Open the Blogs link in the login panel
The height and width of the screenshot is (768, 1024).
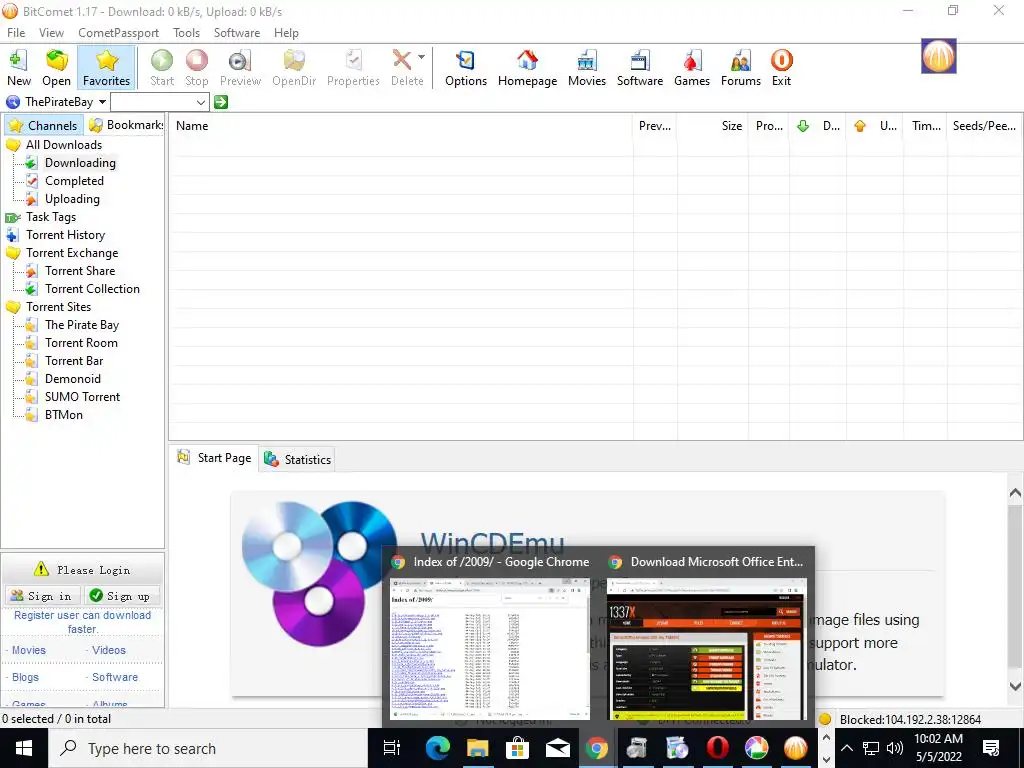click(x=25, y=677)
